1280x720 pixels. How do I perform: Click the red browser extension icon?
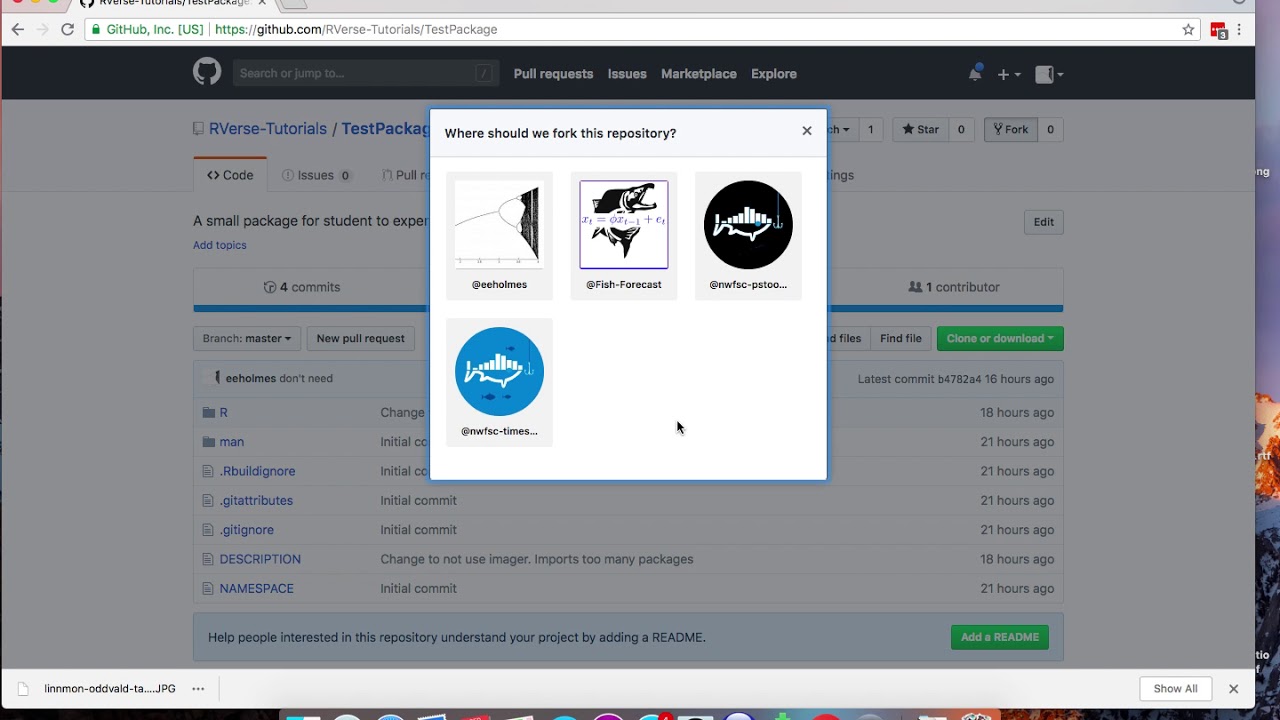(x=1218, y=30)
